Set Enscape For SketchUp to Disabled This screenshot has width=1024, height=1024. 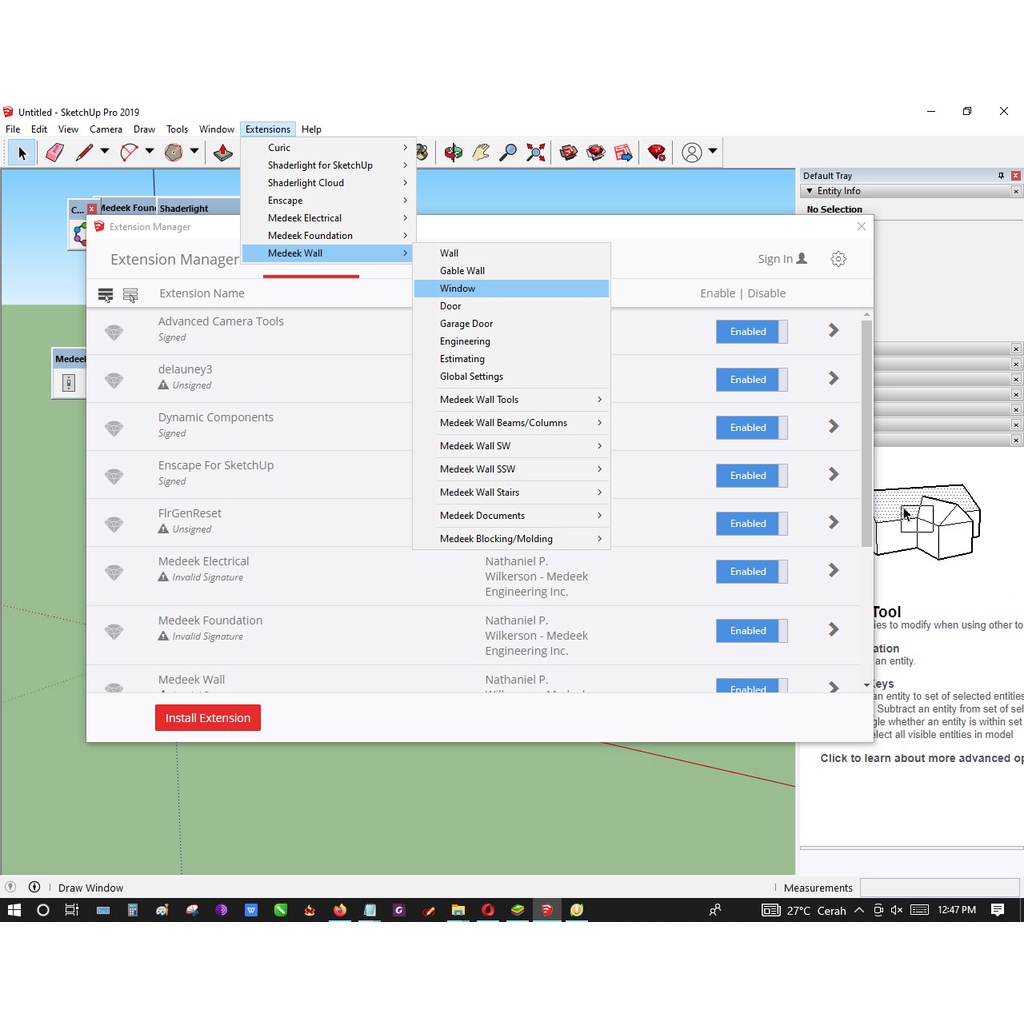click(751, 475)
